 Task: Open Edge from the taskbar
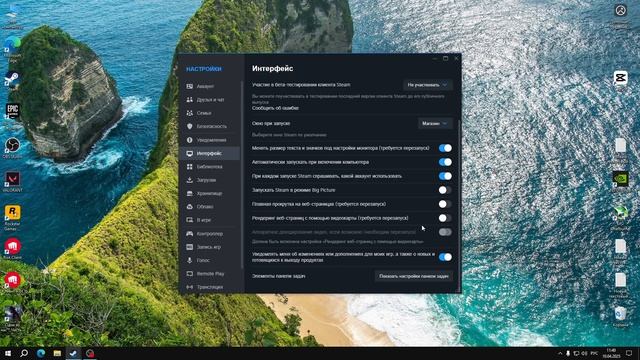(41, 353)
